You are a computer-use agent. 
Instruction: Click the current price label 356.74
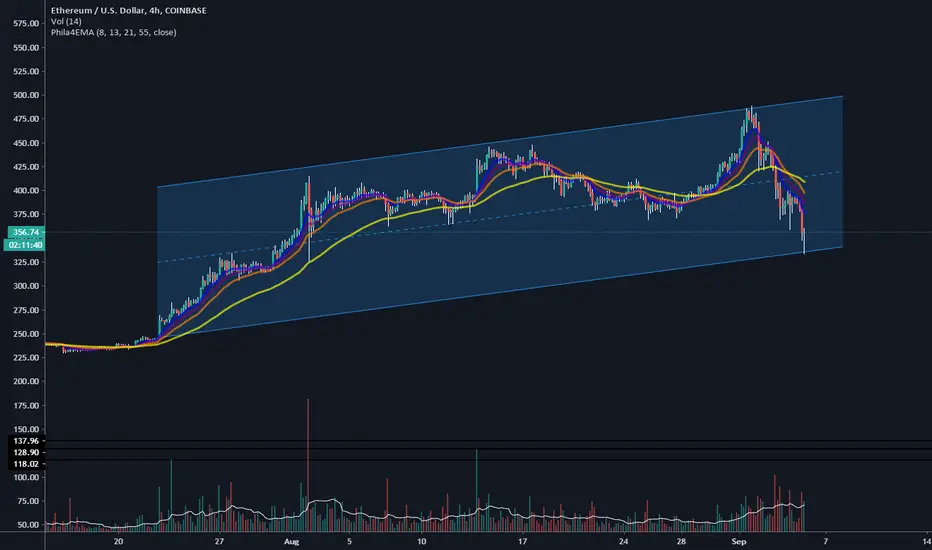click(26, 232)
